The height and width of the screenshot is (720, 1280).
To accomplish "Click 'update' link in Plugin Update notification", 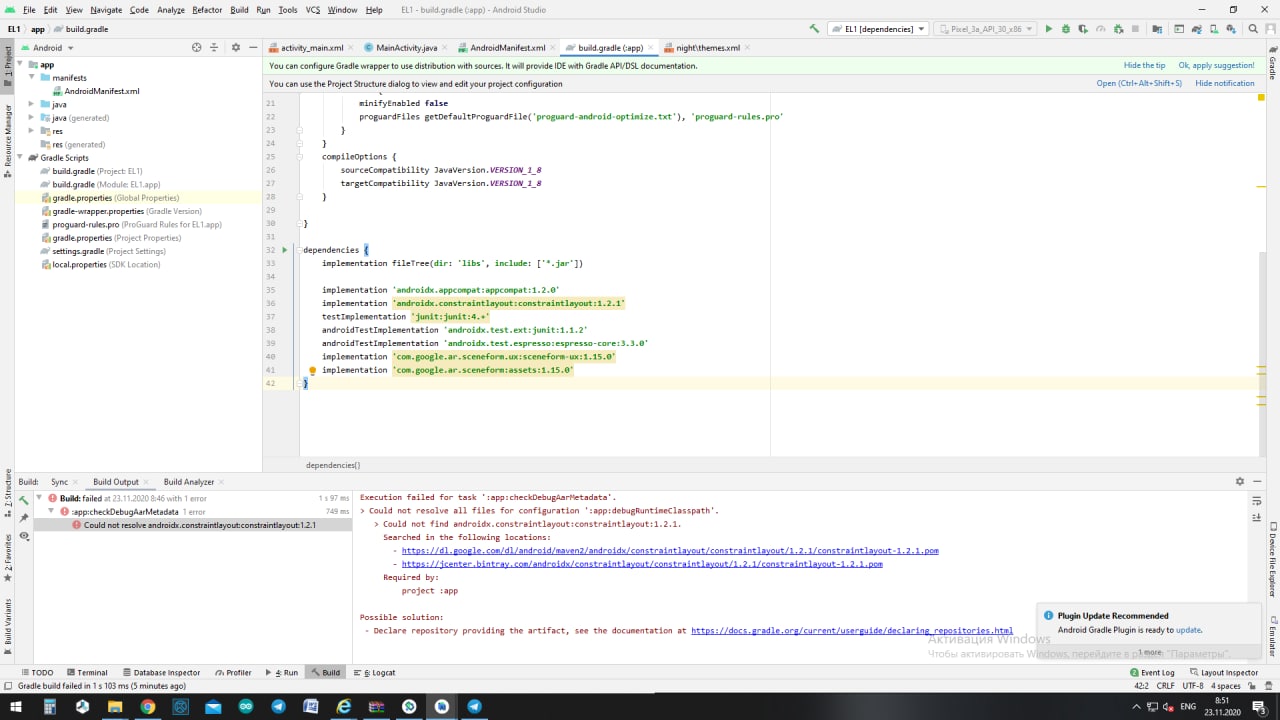I will click(1188, 630).
